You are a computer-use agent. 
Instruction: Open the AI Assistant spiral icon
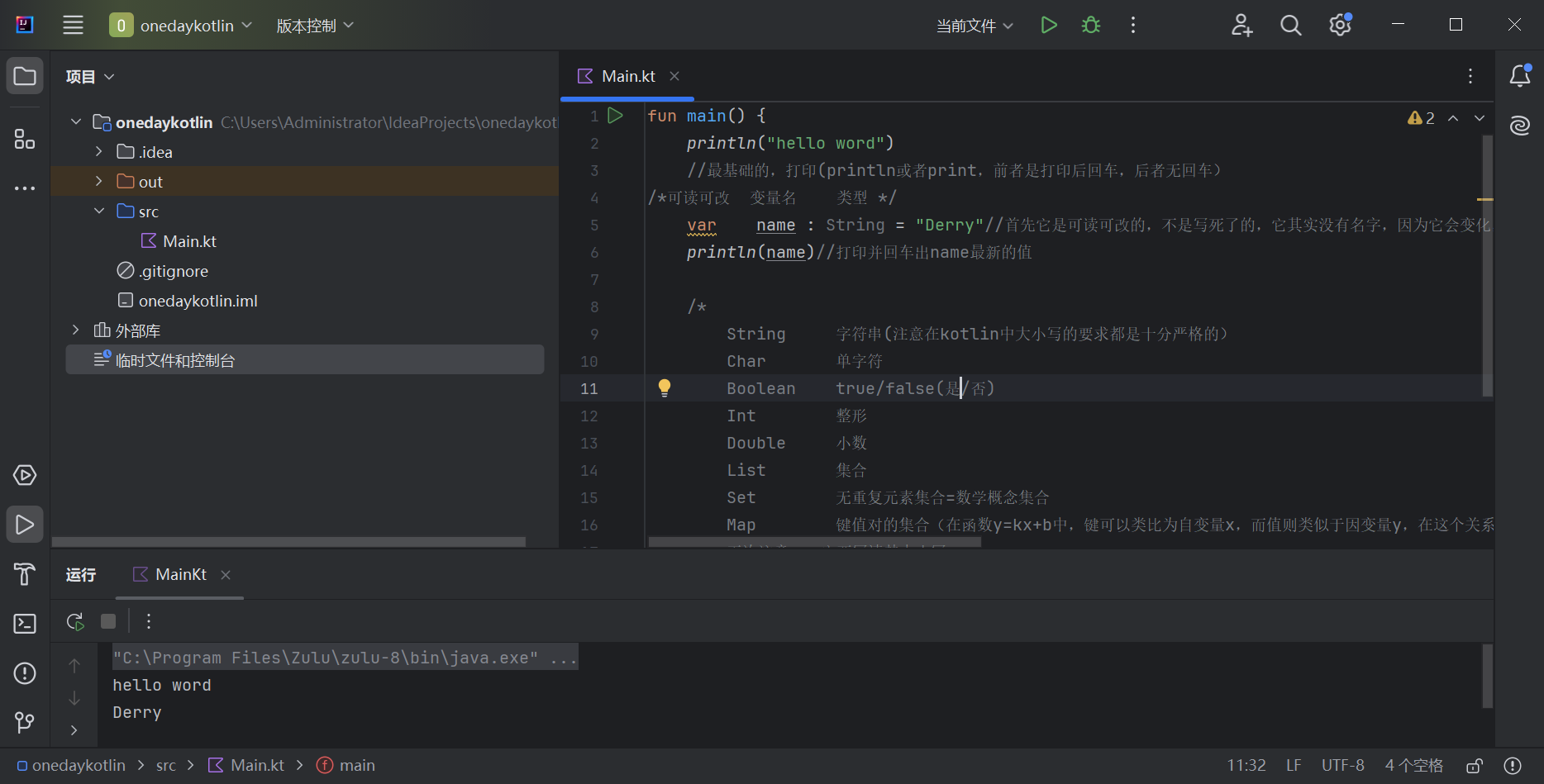pos(1520,126)
